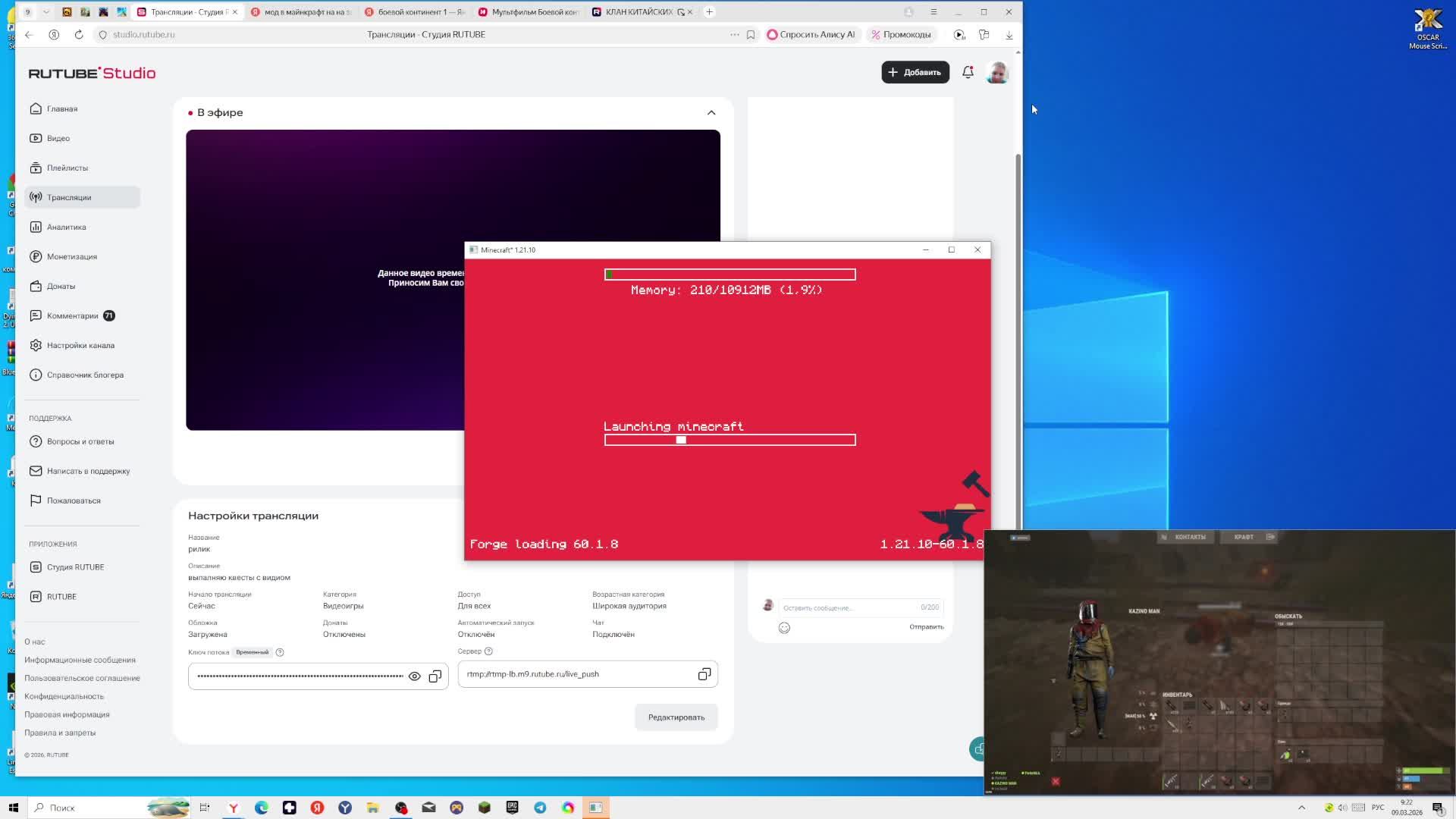
Task: Copy the rtmp server URL
Action: [704, 674]
